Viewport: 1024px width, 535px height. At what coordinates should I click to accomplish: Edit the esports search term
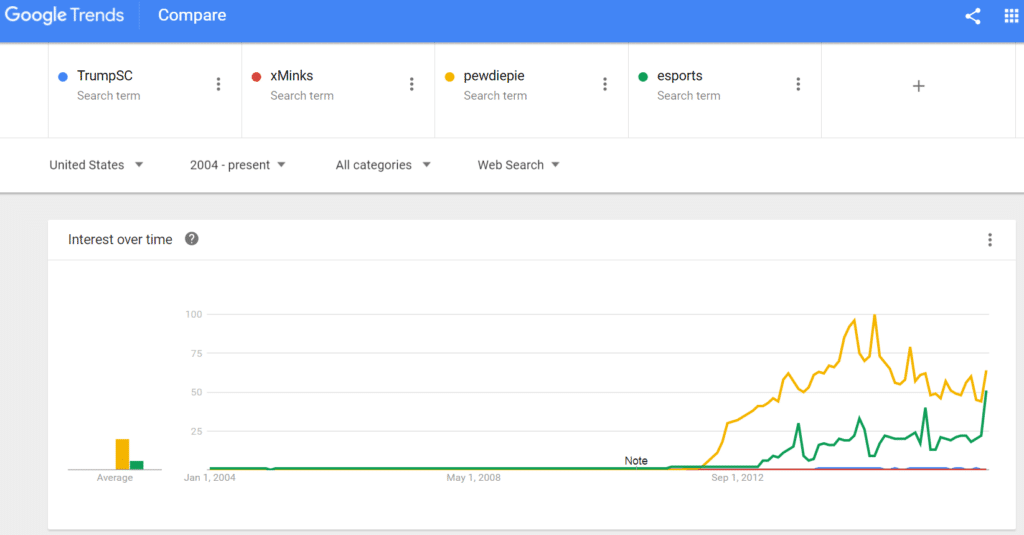679,76
